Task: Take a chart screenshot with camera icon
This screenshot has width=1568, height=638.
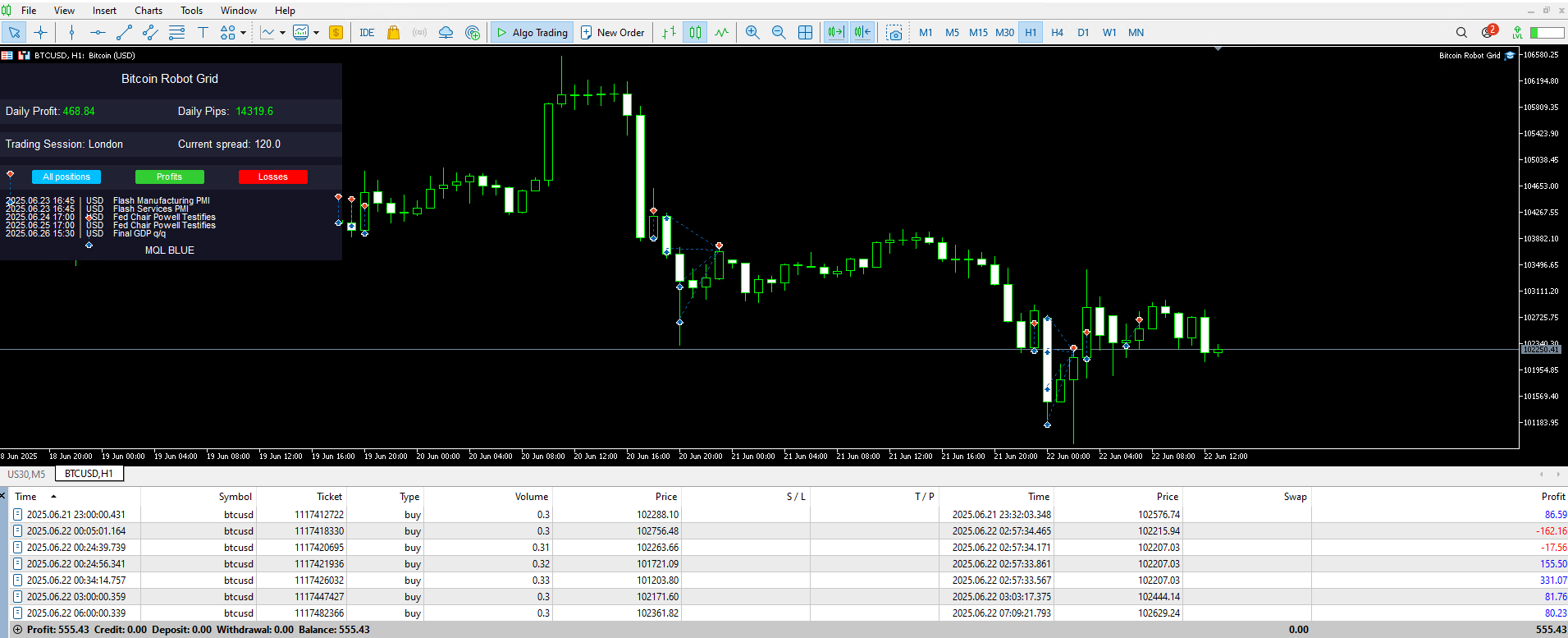Action: click(x=894, y=33)
